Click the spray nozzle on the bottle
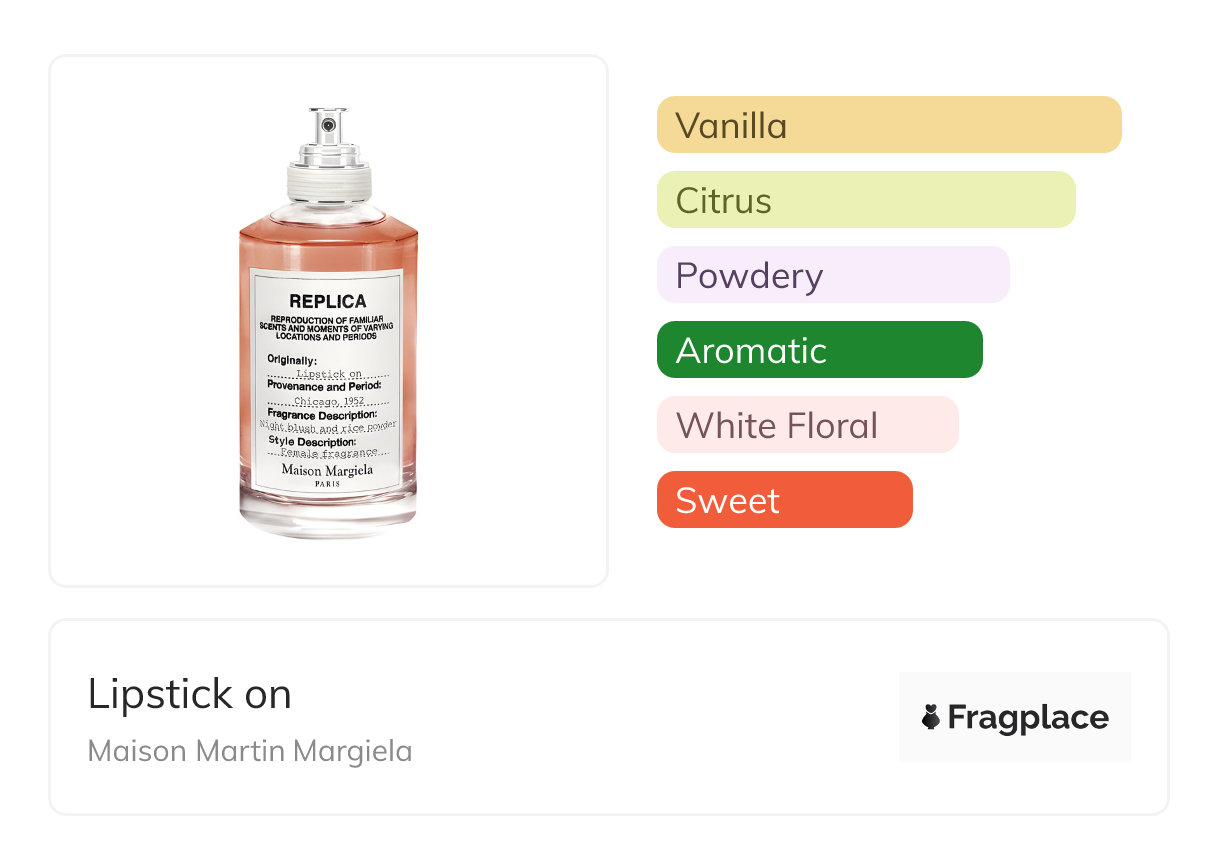1218x864 pixels. tap(328, 125)
